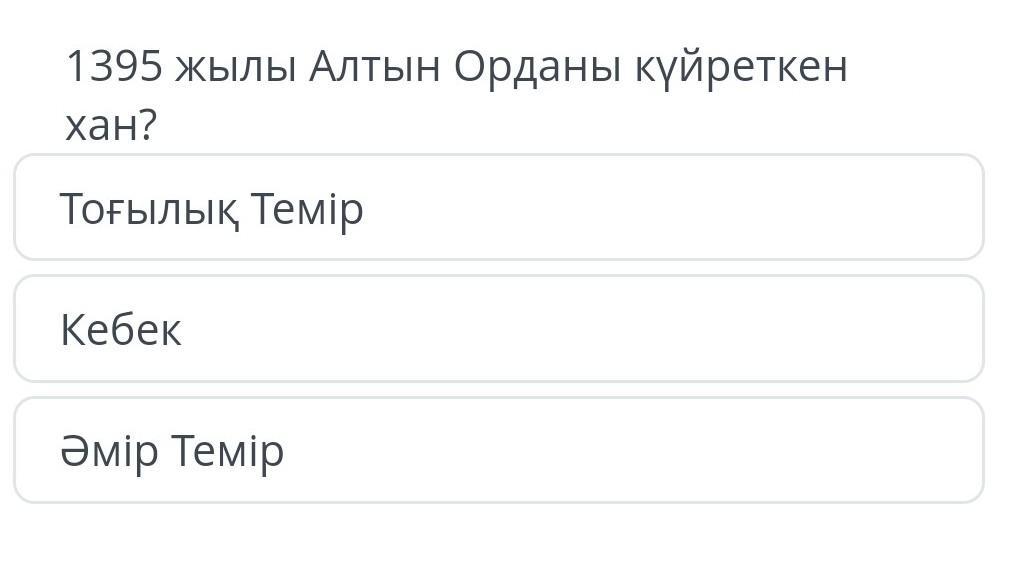Click the word Темір in Тоғылық Темір

(307, 210)
